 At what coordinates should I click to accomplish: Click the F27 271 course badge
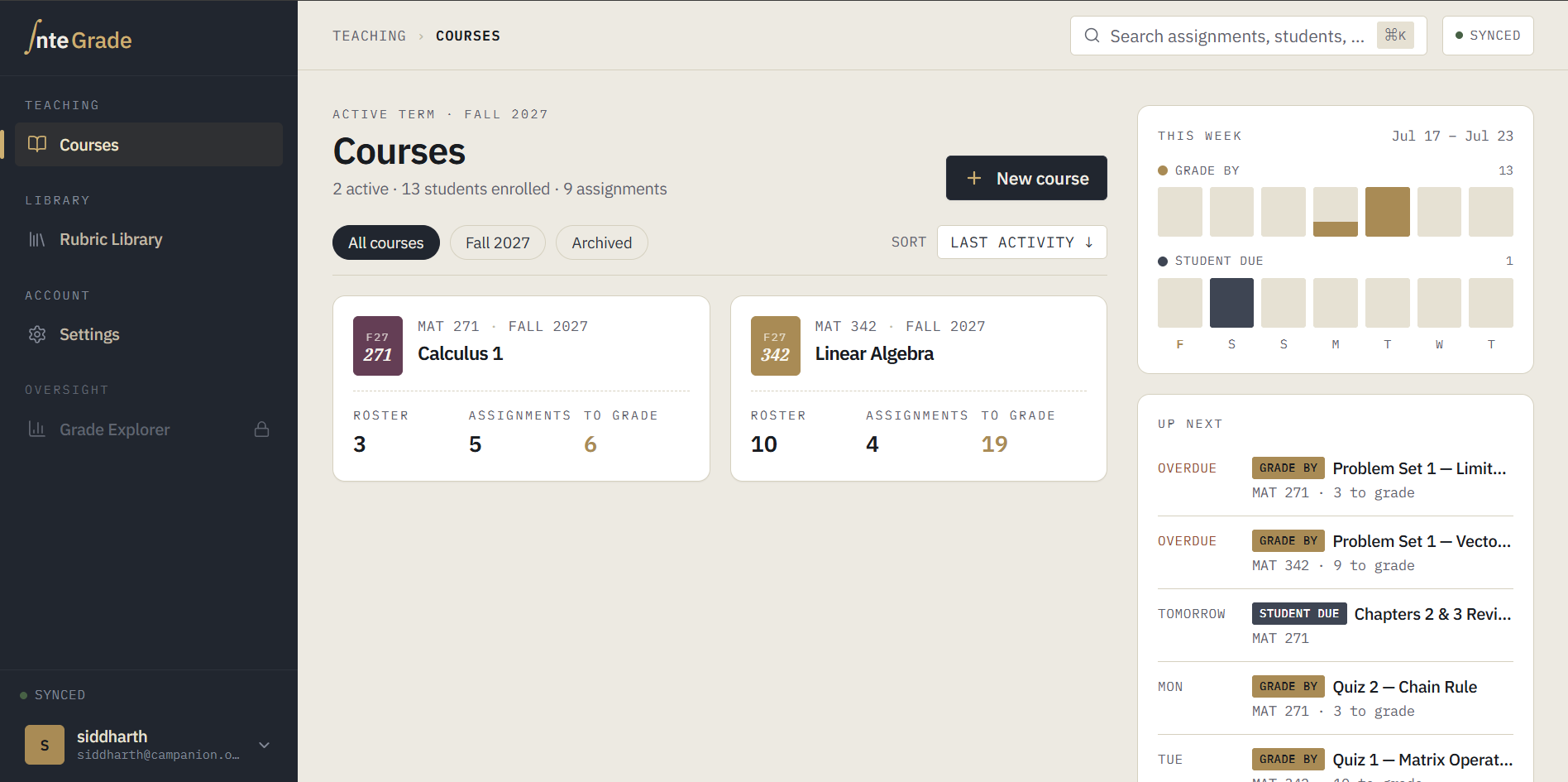coord(378,346)
